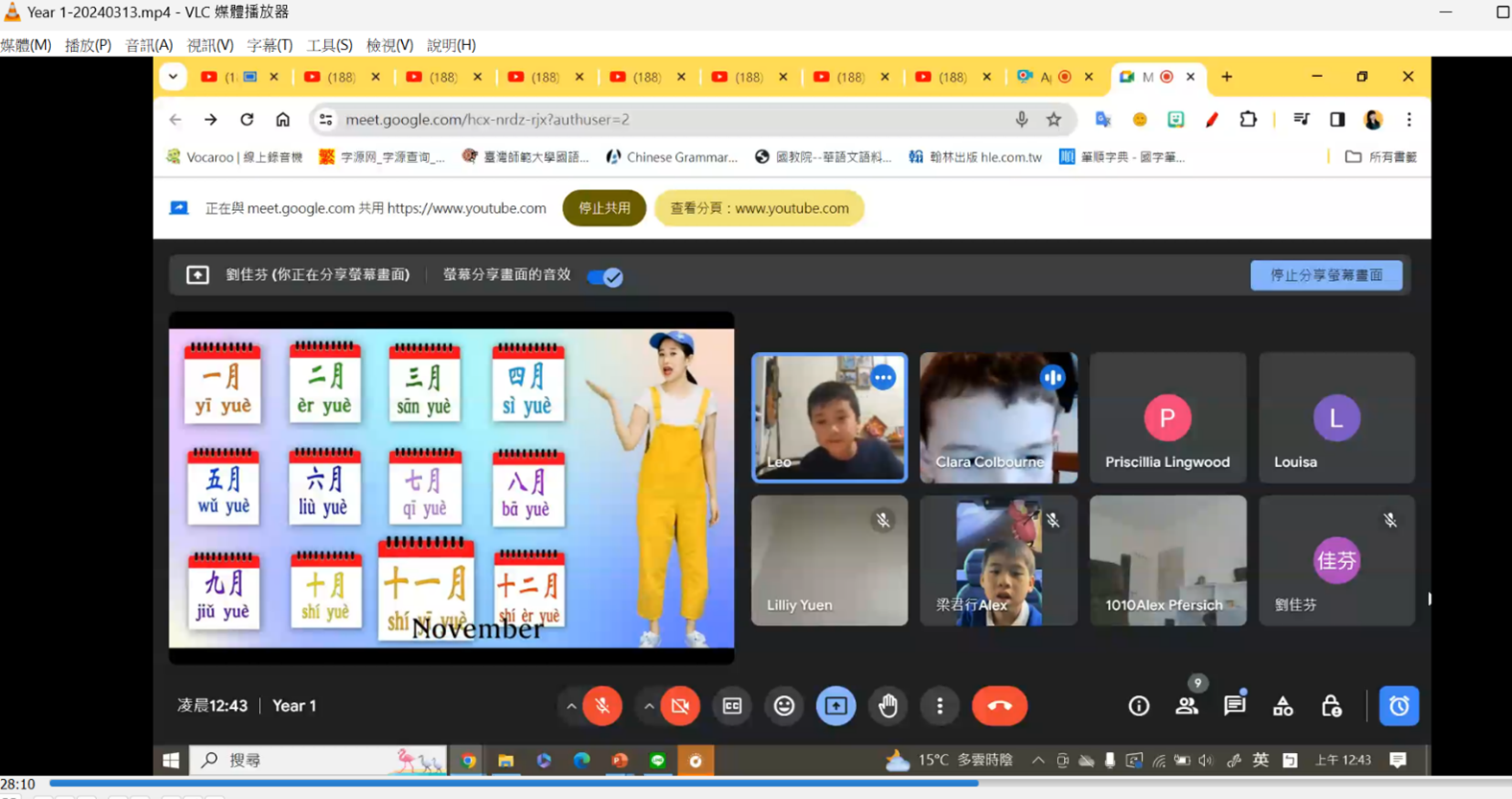The width and height of the screenshot is (1512, 799).
Task: Select the shared screen presentation thumbnail
Action: click(452, 487)
